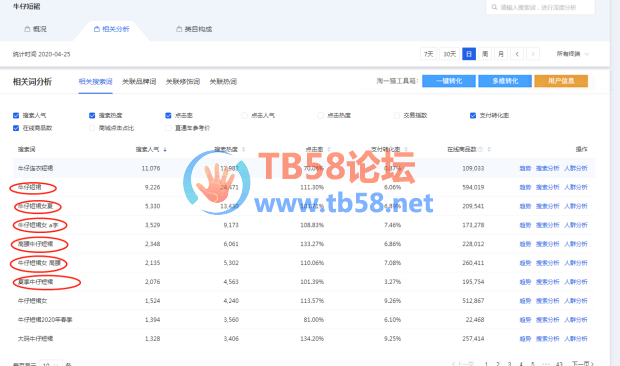Switch to the 相关分析 tab
Image resolution: width=620 pixels, height=366 pixels.
(112, 29)
